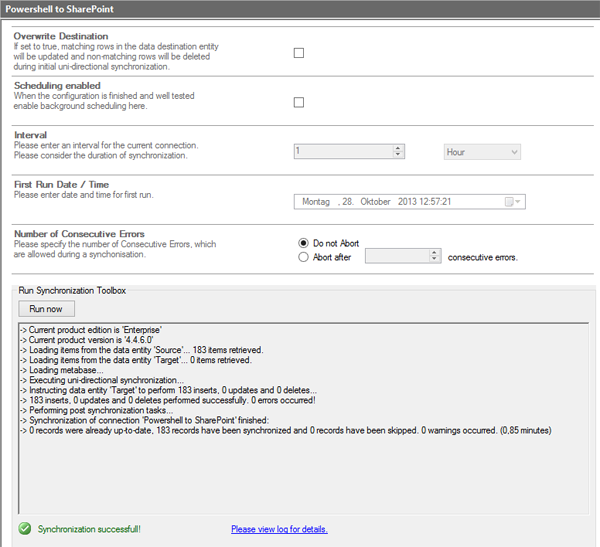The image size is (600, 547).
Task: Click the First Run Date / Time heading
Action: (62, 185)
